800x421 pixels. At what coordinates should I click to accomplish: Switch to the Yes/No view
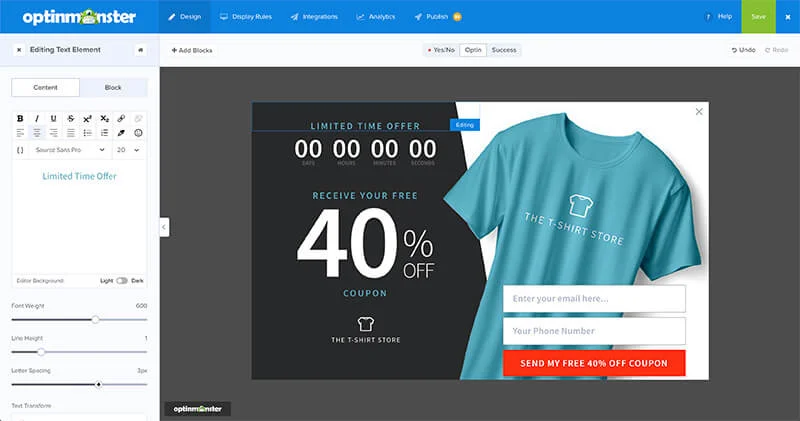pyautogui.click(x=440, y=50)
